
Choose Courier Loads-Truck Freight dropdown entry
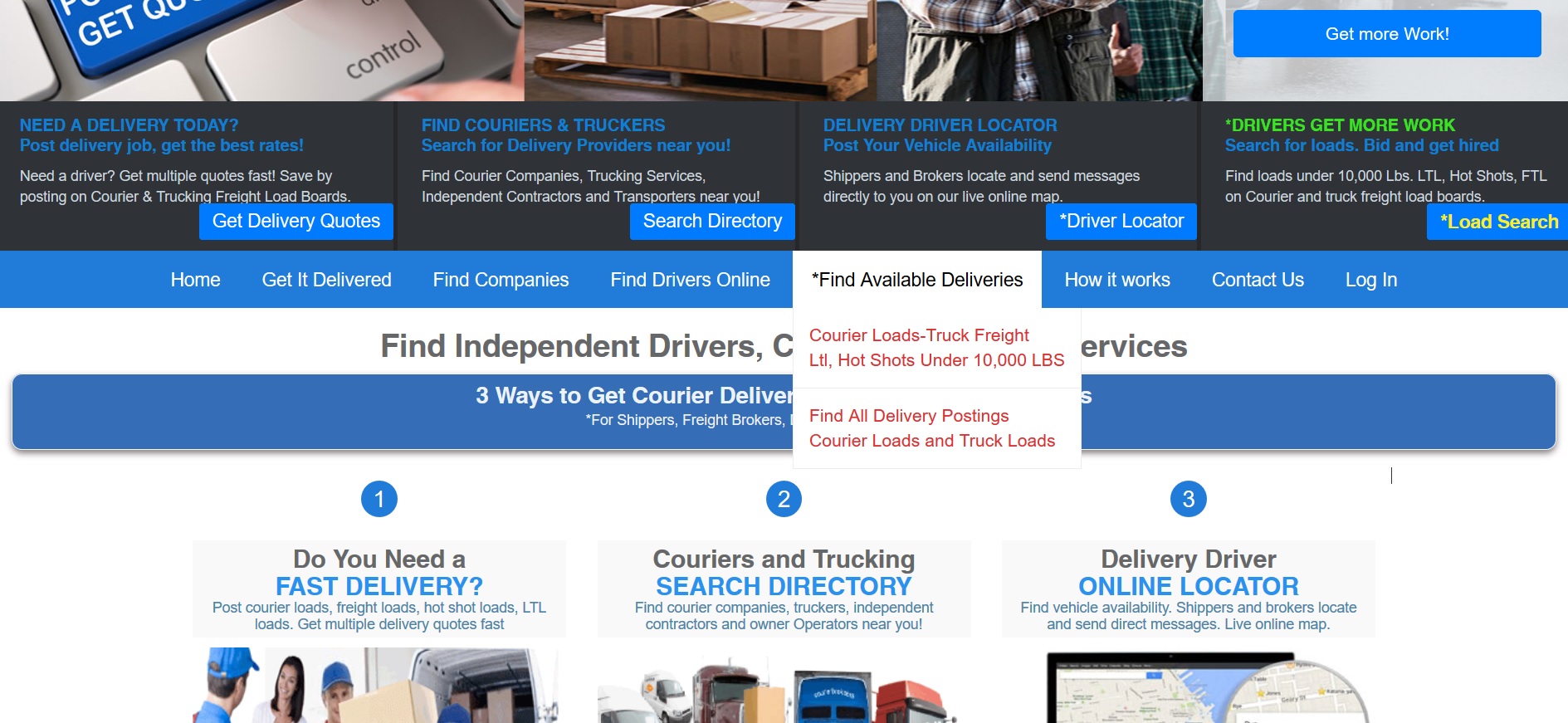point(937,348)
